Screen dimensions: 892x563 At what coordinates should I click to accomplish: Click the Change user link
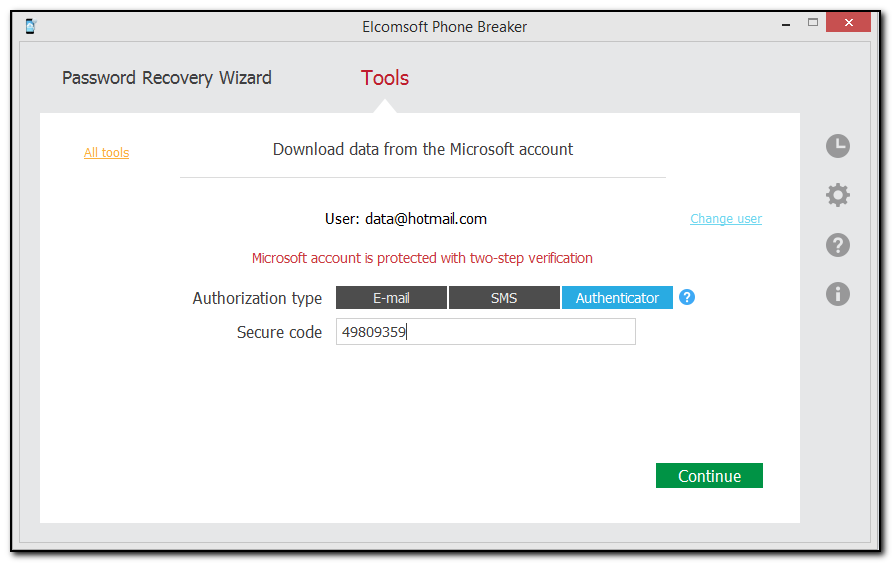coord(726,218)
